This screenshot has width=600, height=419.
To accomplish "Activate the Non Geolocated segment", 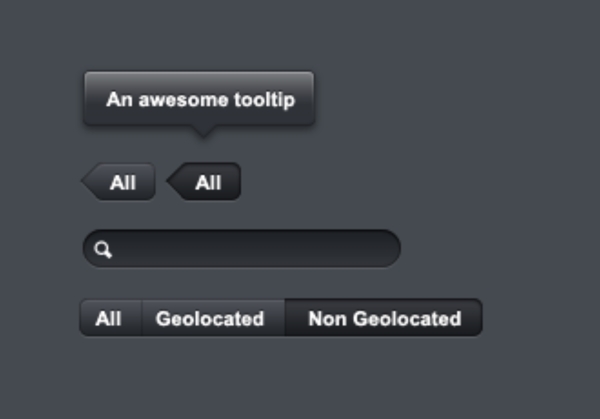I will pos(384,319).
